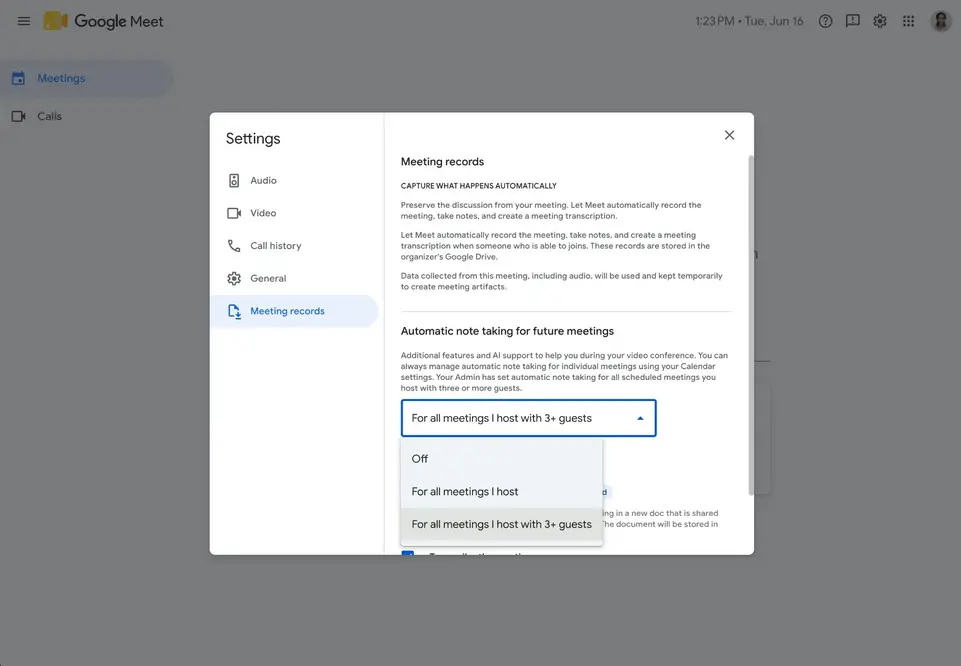Image resolution: width=961 pixels, height=666 pixels.
Task: Click the Video camera icon in Settings
Action: (x=234, y=213)
